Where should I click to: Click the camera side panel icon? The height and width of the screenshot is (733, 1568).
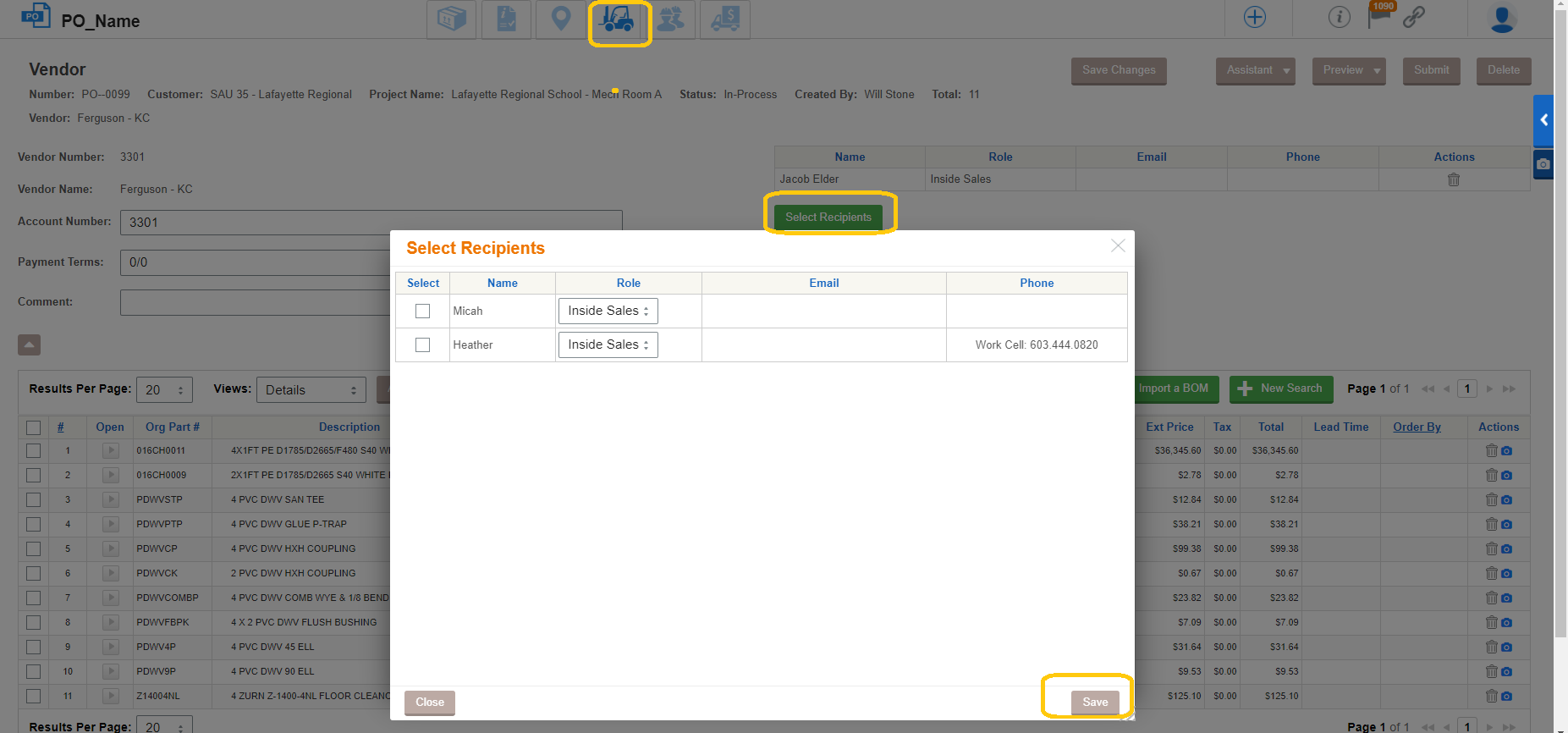(1543, 164)
